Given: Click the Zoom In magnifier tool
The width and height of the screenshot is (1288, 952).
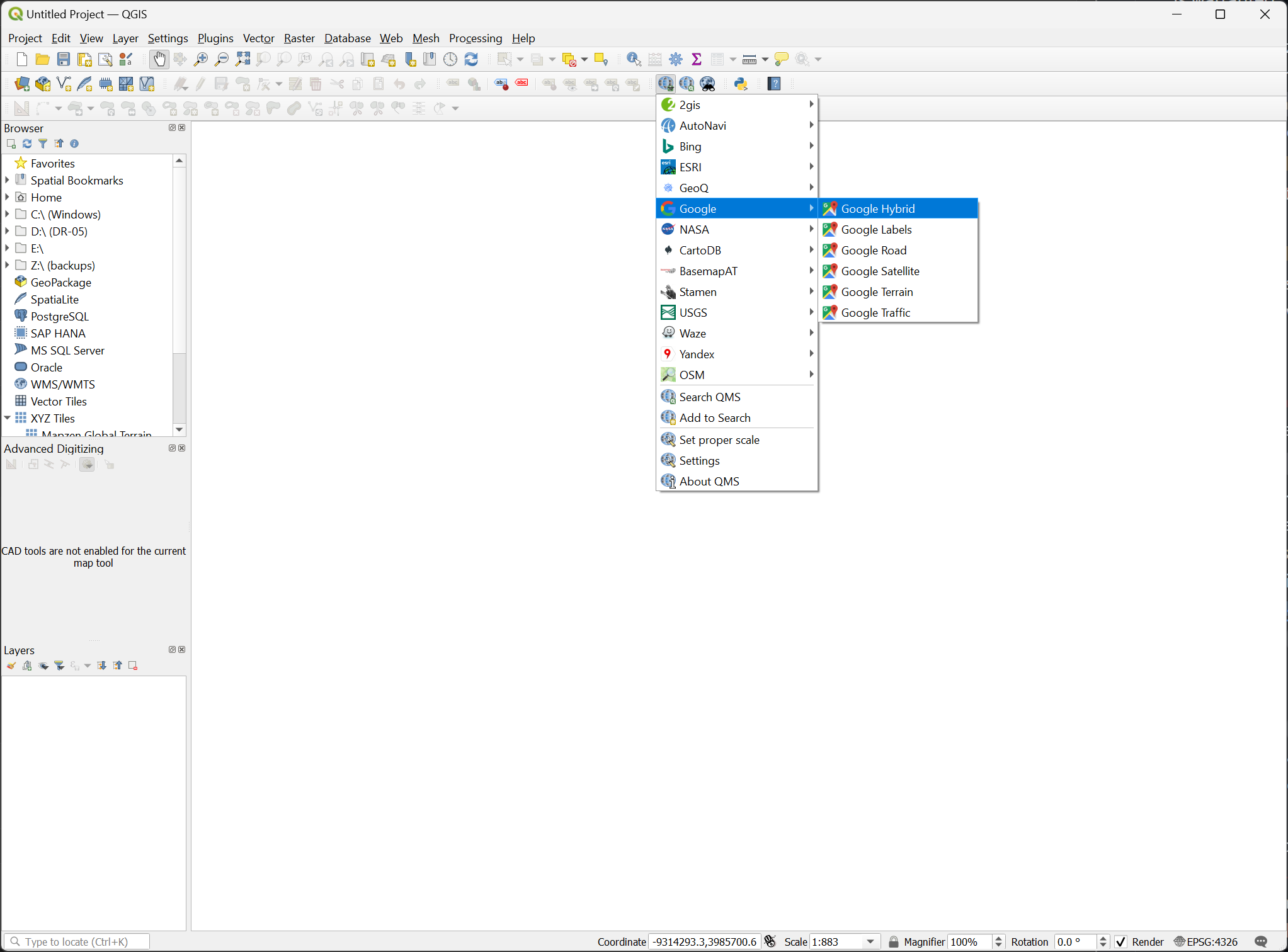Looking at the screenshot, I should pos(201,59).
